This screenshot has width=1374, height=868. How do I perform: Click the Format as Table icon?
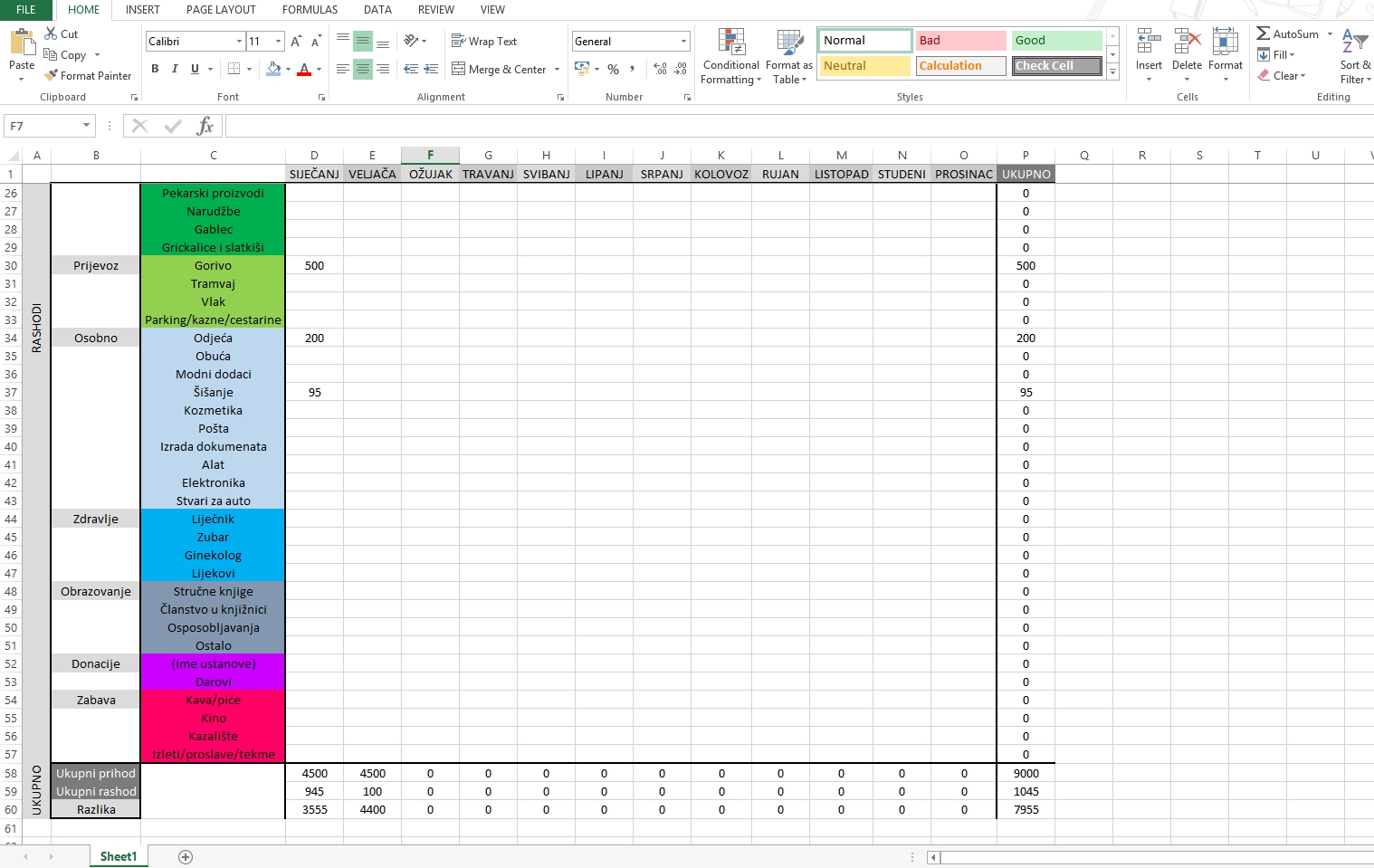click(x=787, y=56)
